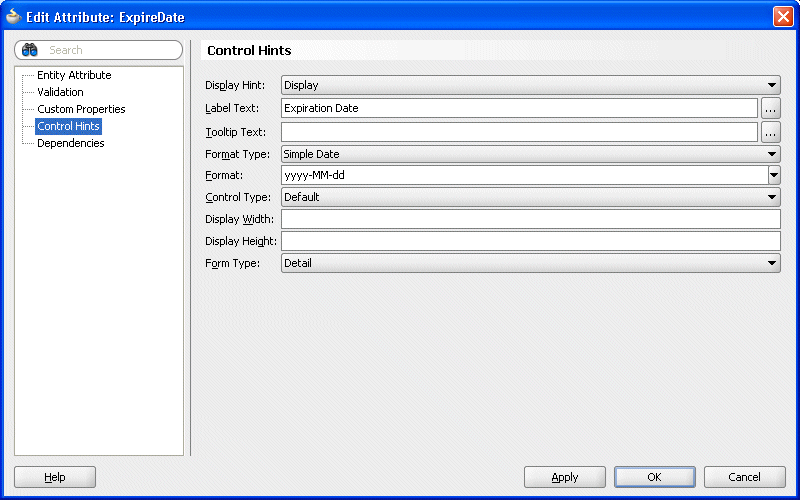800x500 pixels.
Task: Click into the Display Height field
Action: click(531, 241)
